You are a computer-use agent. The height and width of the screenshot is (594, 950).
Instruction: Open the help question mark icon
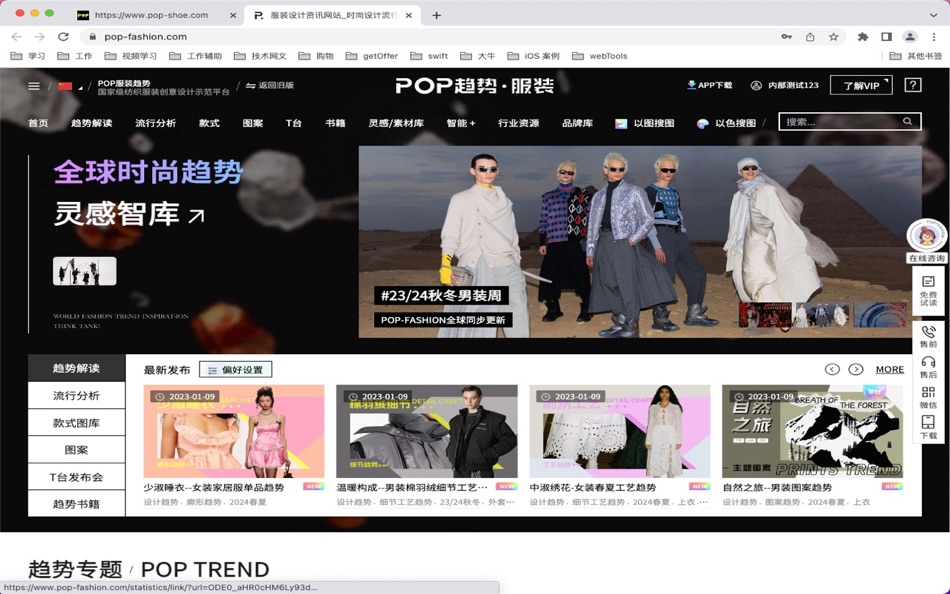coord(912,85)
